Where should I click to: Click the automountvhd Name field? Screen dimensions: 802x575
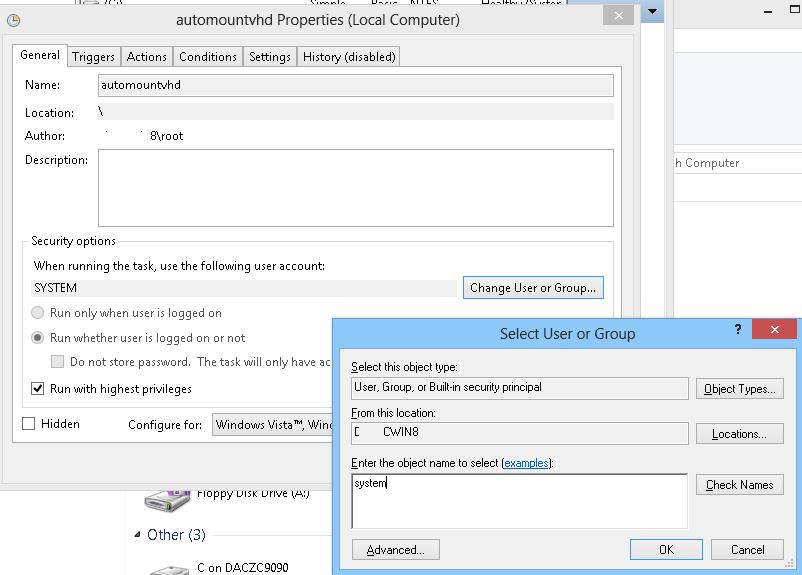pyautogui.click(x=355, y=85)
